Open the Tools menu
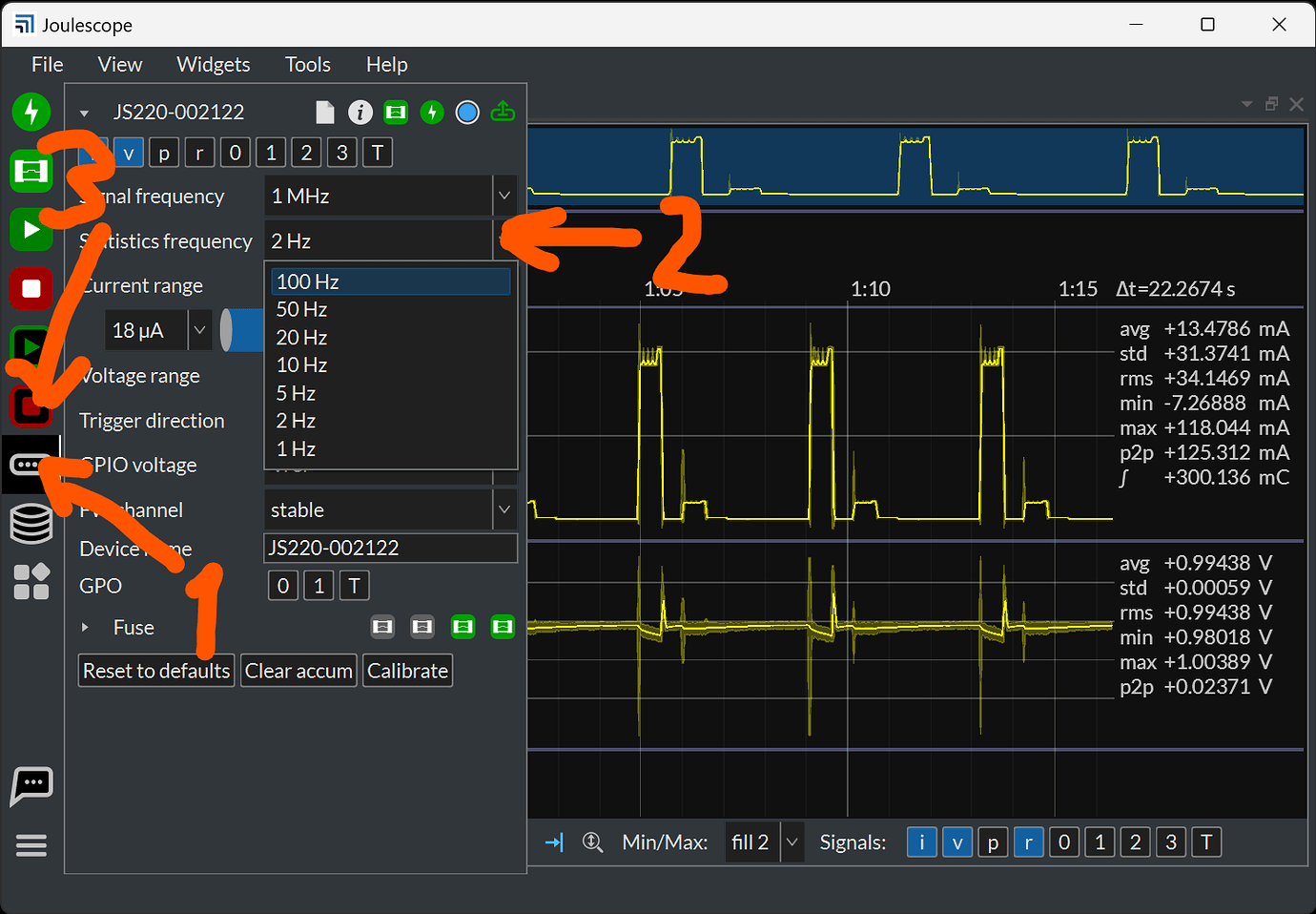Viewport: 1316px width, 914px height. tap(308, 65)
